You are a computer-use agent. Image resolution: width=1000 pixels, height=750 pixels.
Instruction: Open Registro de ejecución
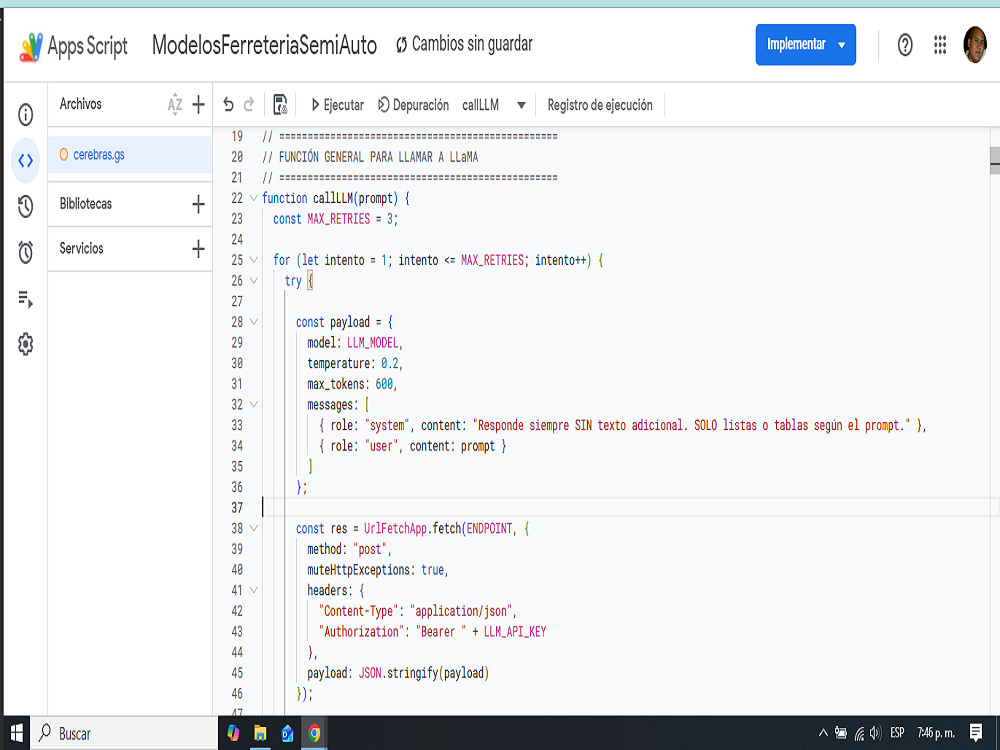coord(600,105)
